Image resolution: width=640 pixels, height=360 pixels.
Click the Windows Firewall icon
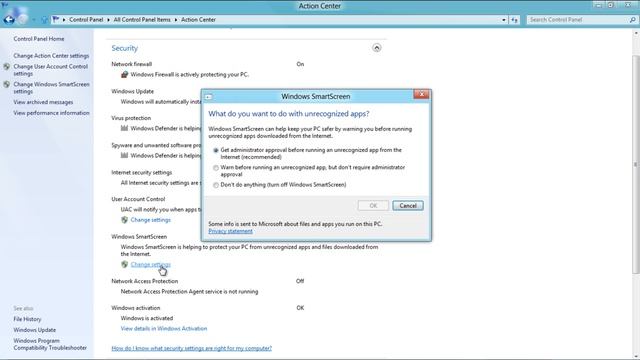point(124,74)
